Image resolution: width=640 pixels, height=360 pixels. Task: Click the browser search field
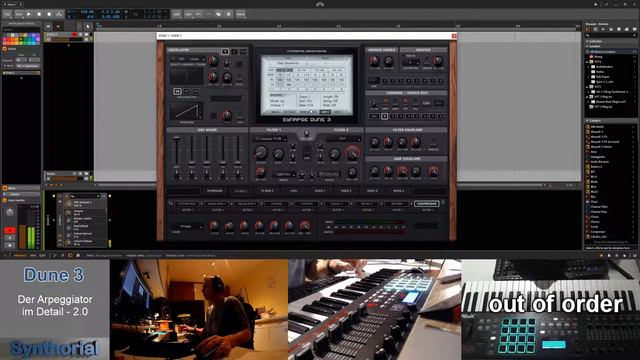[x=610, y=36]
